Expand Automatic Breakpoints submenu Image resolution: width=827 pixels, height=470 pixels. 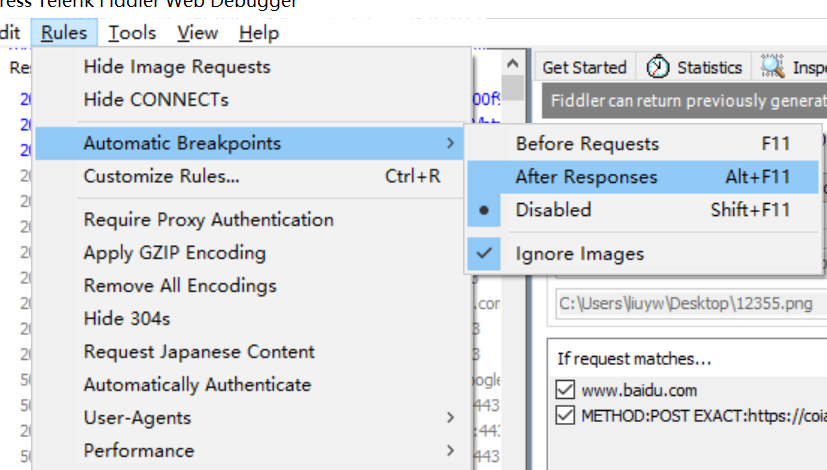point(249,143)
